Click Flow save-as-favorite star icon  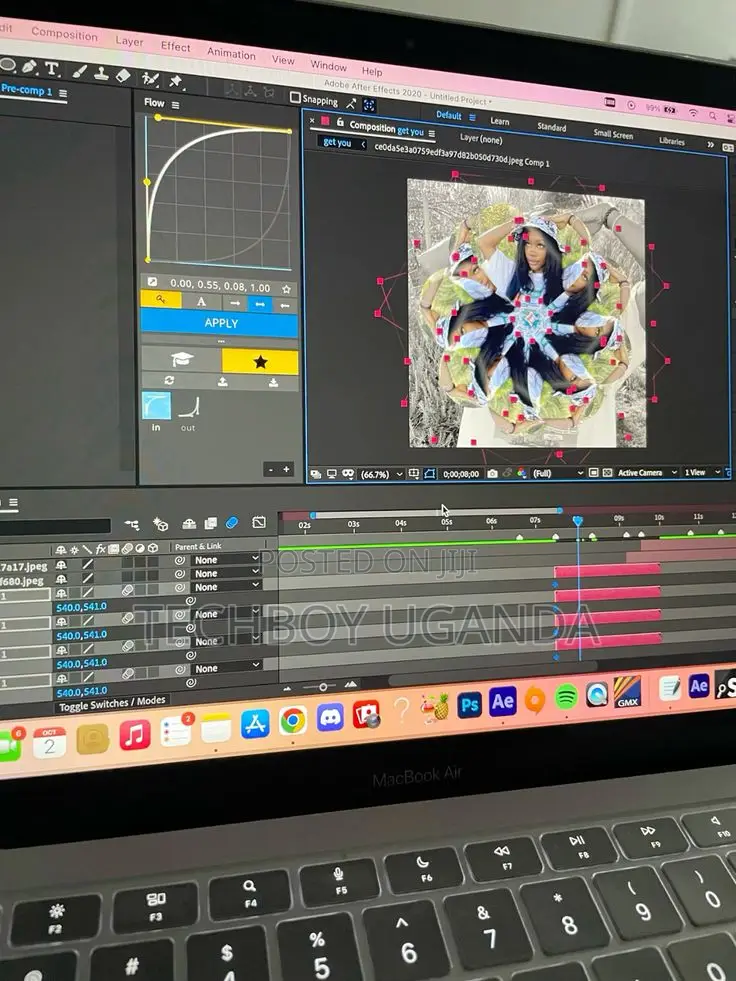tap(286, 289)
